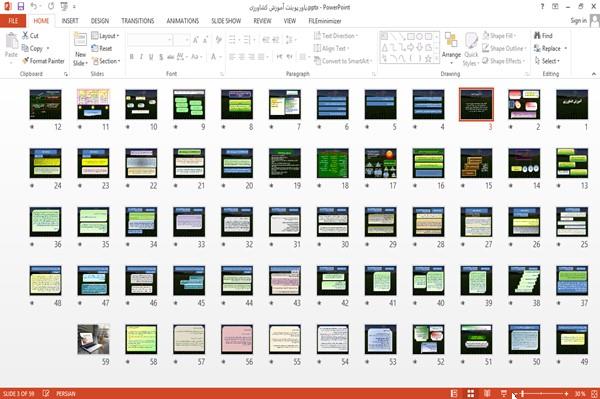Switch to the ANIMATIONS tab
Screen dimensions: 600x399
click(x=183, y=21)
